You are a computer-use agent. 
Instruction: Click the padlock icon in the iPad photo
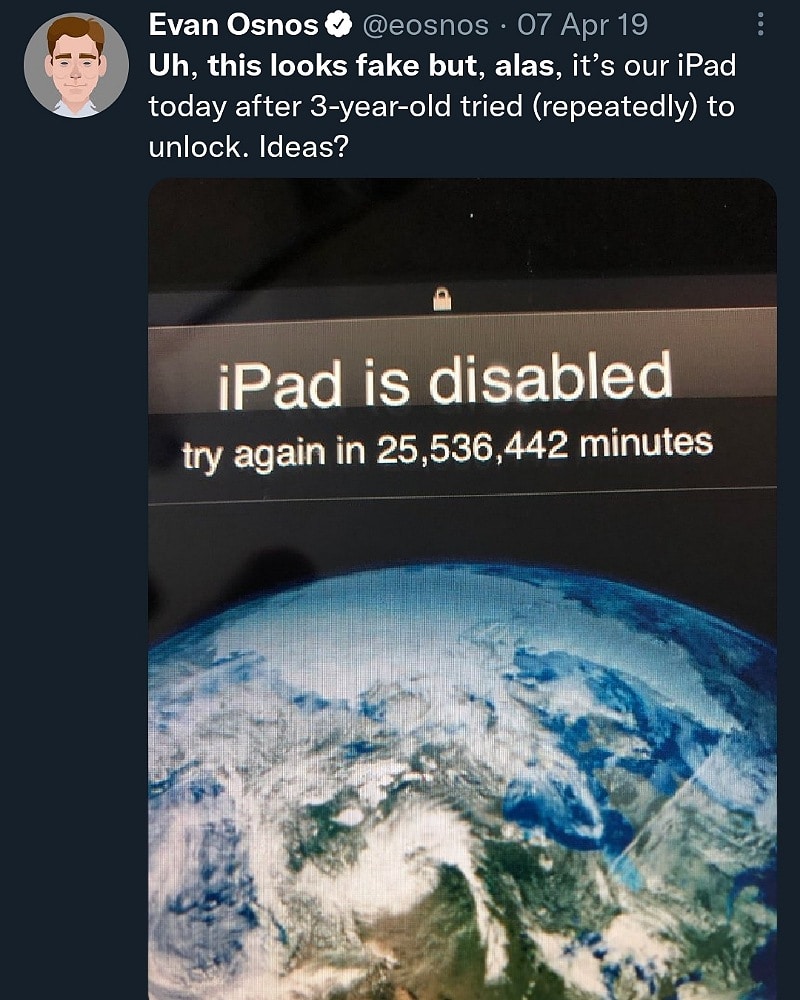(442, 298)
